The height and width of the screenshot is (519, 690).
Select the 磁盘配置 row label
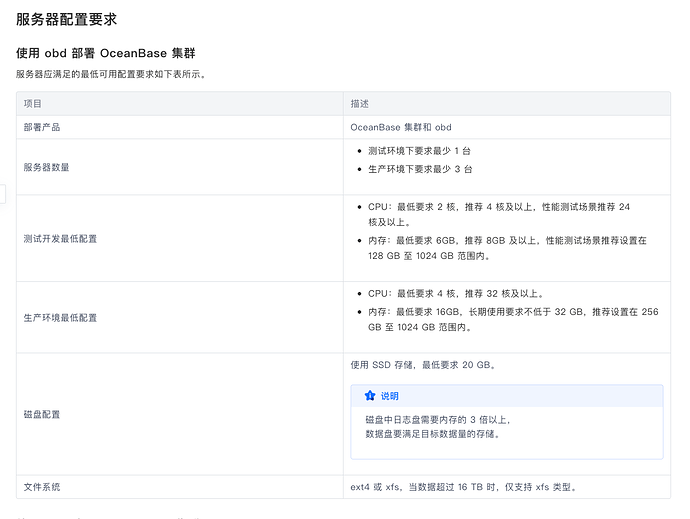pos(41,414)
